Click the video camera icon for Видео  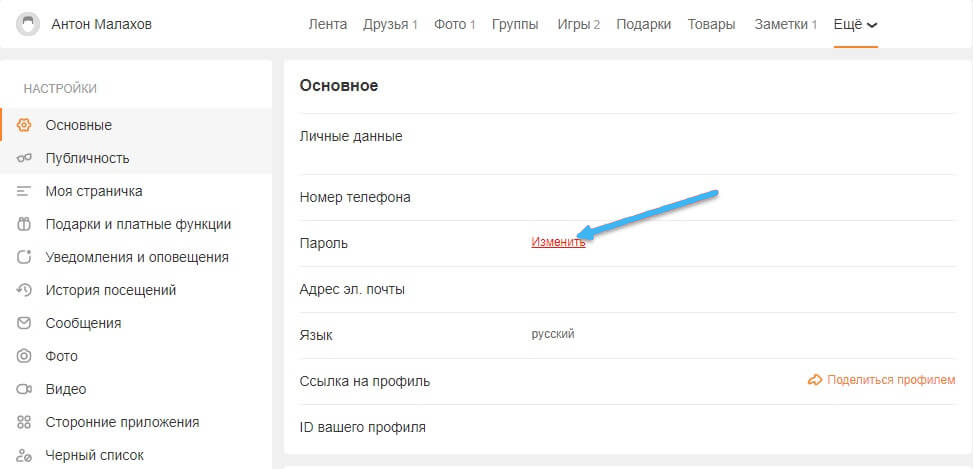point(25,389)
